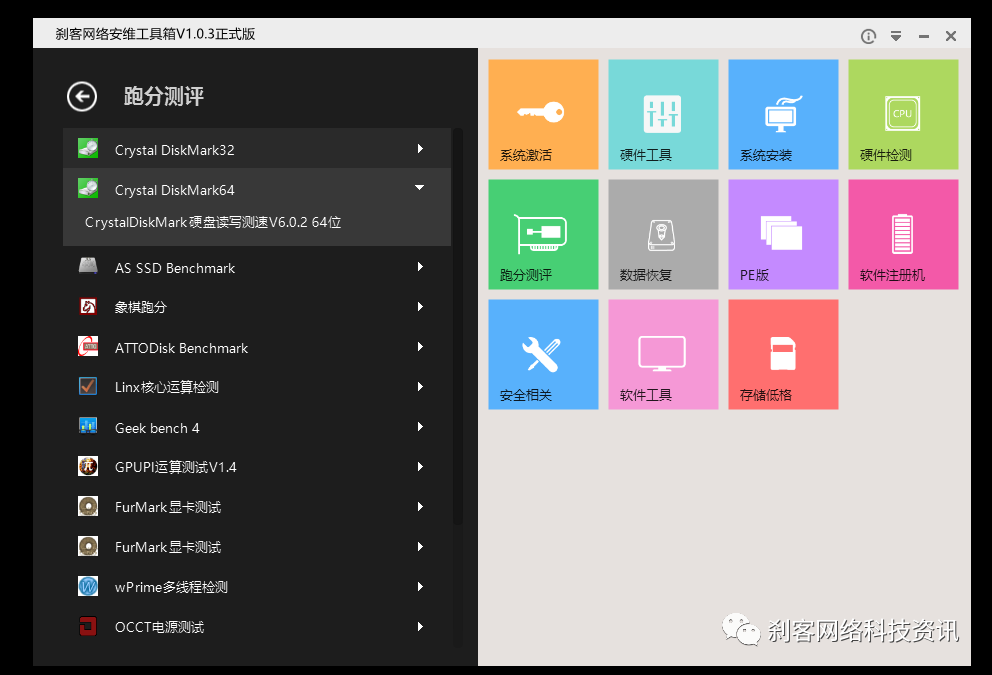The height and width of the screenshot is (675, 992).
Task: Click the AS SSD Benchmark drive icon
Action: click(x=88, y=266)
